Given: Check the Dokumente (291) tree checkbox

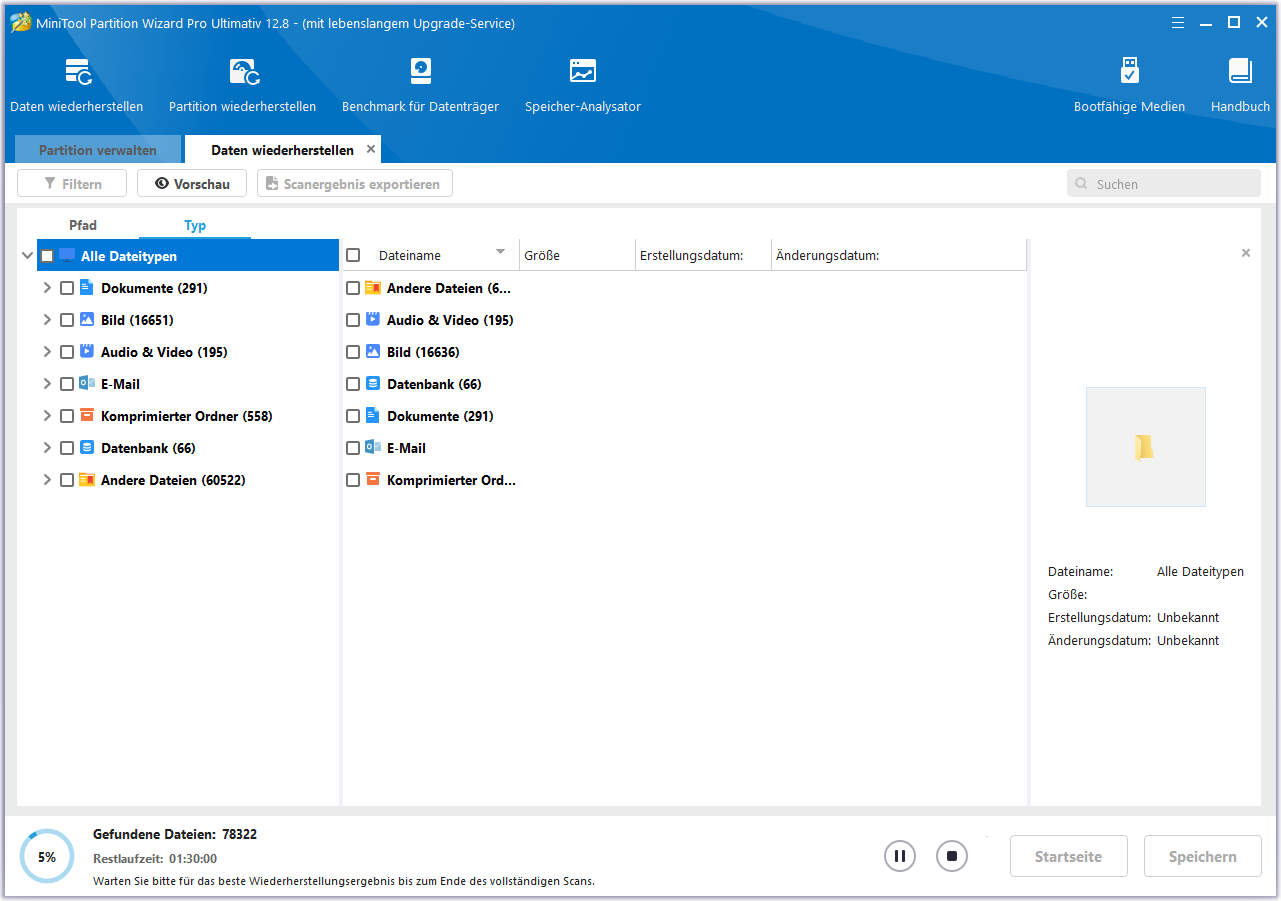Looking at the screenshot, I should click(x=67, y=288).
